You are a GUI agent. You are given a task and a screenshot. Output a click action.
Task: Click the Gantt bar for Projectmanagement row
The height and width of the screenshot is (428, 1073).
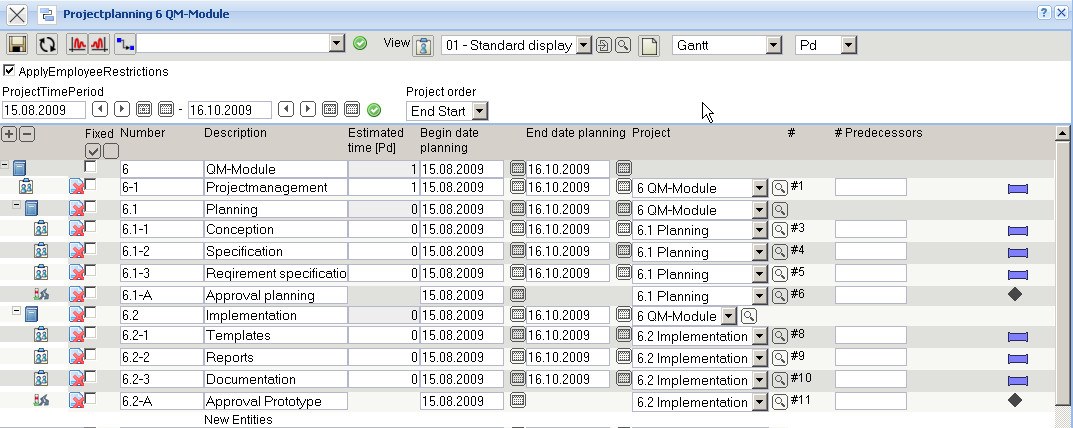tap(1018, 188)
